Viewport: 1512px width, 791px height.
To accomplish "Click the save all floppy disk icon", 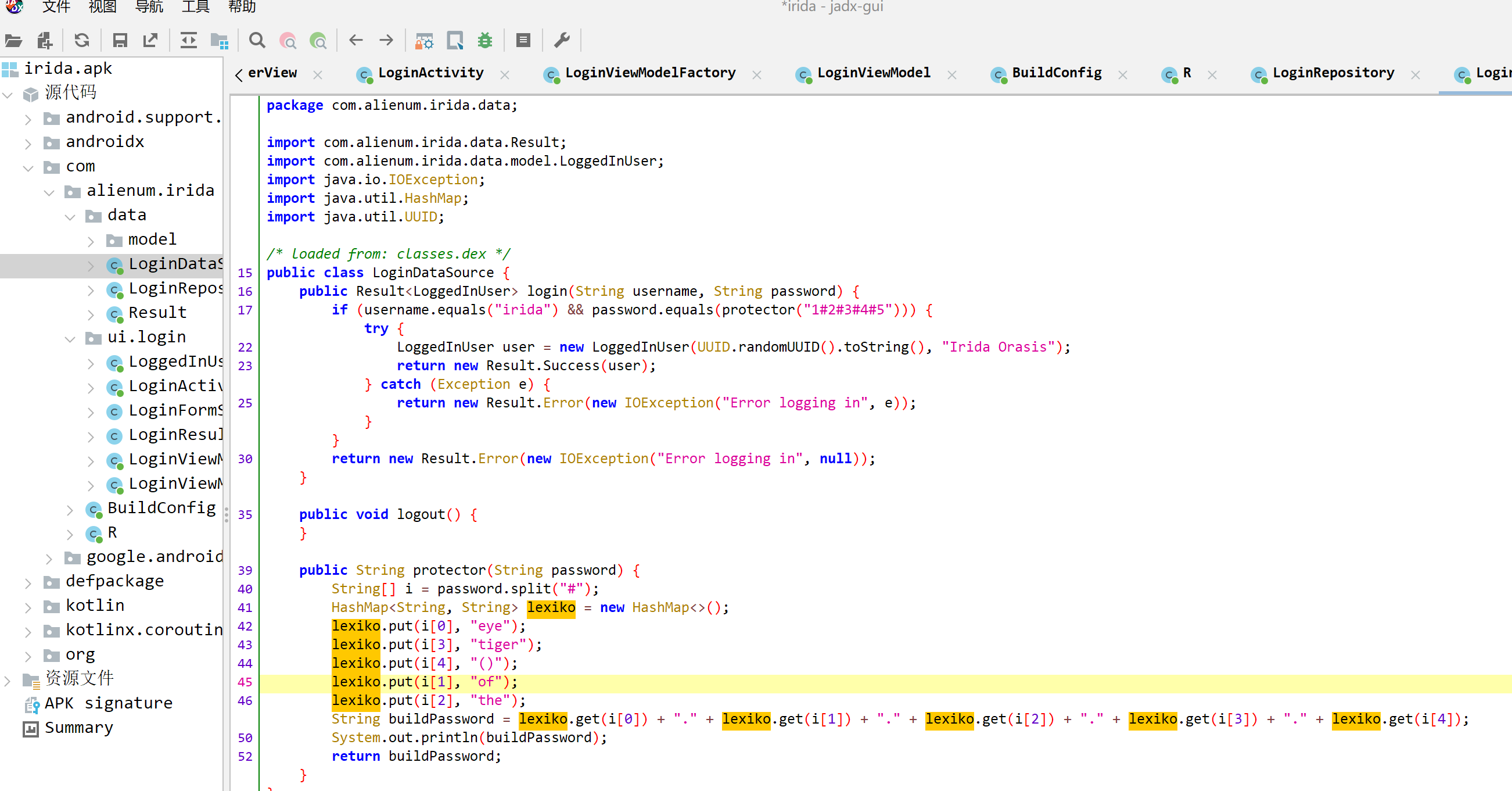I will pyautogui.click(x=120, y=41).
